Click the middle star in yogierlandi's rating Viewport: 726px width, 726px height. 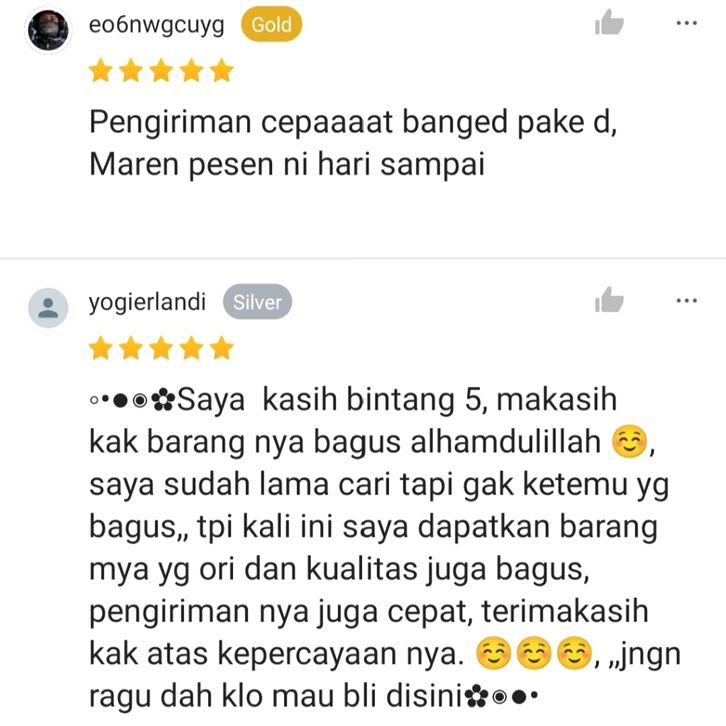click(x=161, y=348)
